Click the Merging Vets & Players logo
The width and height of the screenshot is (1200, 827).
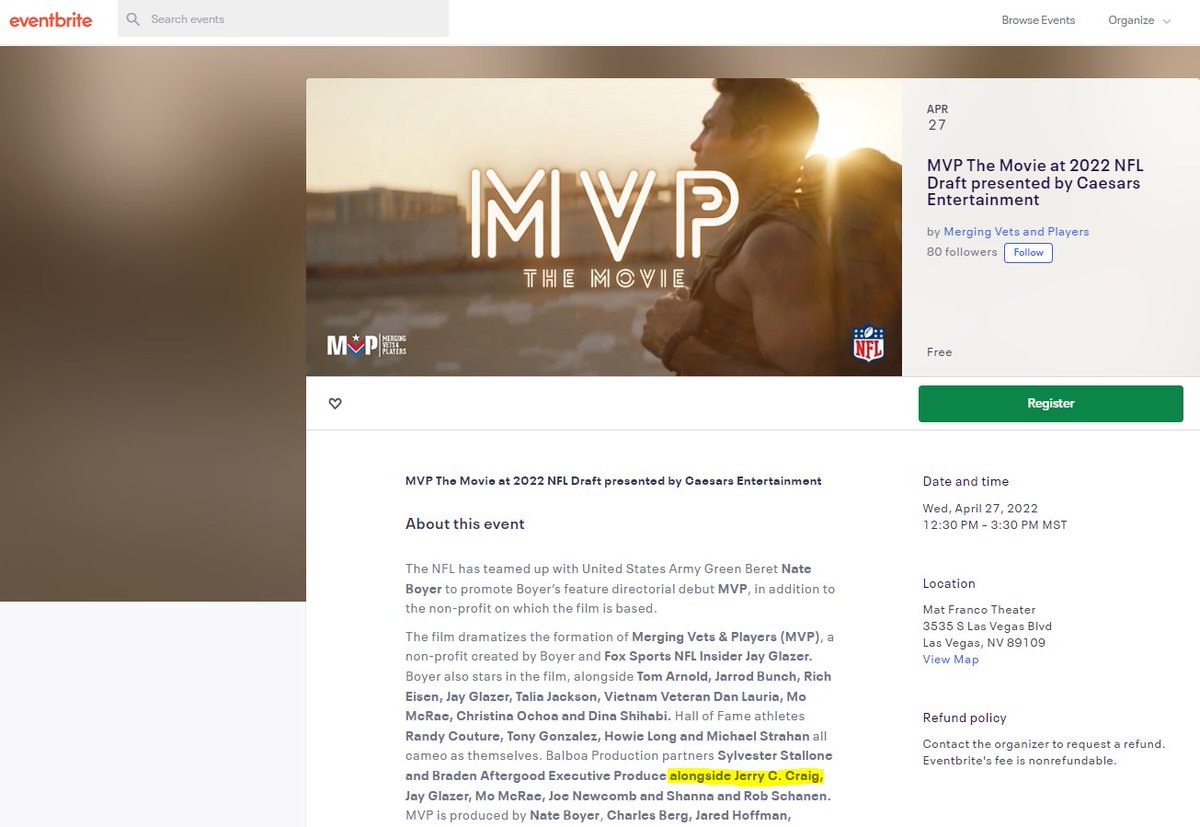366,345
